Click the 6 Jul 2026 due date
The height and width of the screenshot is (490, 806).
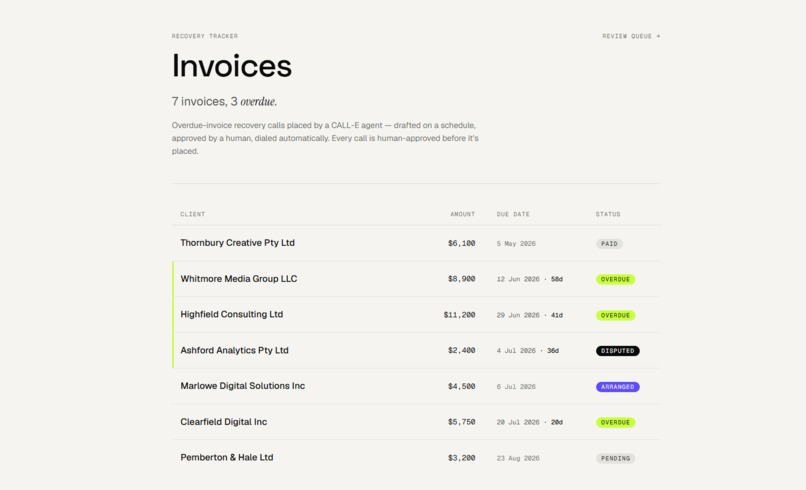tap(516, 387)
